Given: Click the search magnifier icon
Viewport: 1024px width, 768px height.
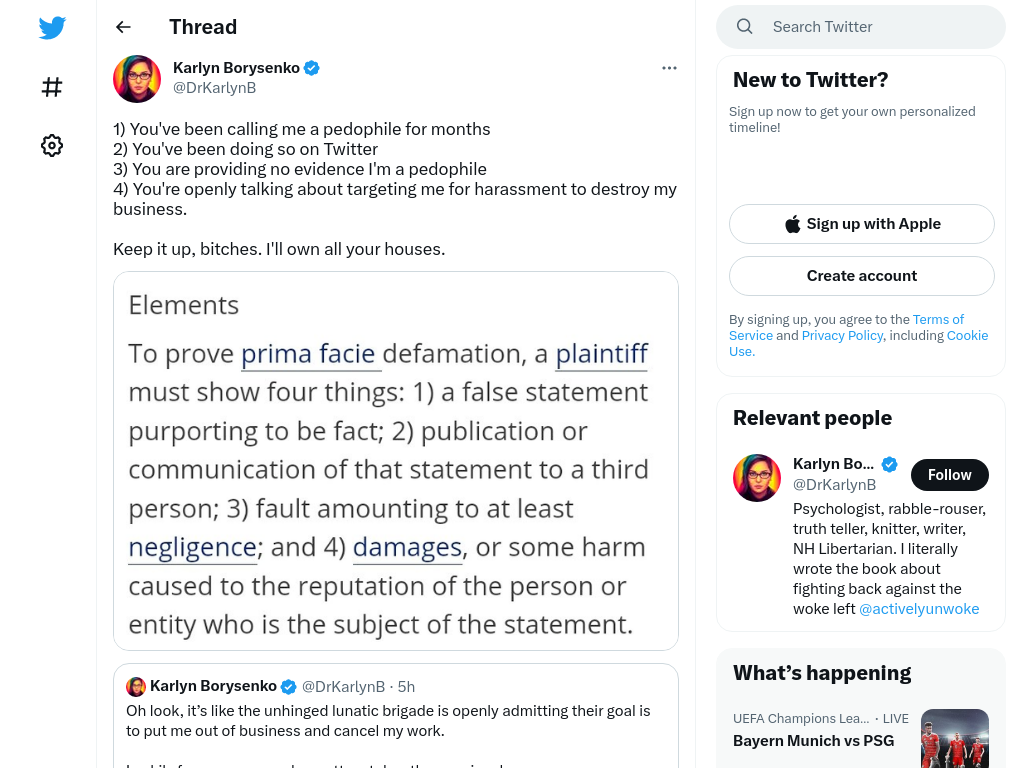Looking at the screenshot, I should 744,27.
